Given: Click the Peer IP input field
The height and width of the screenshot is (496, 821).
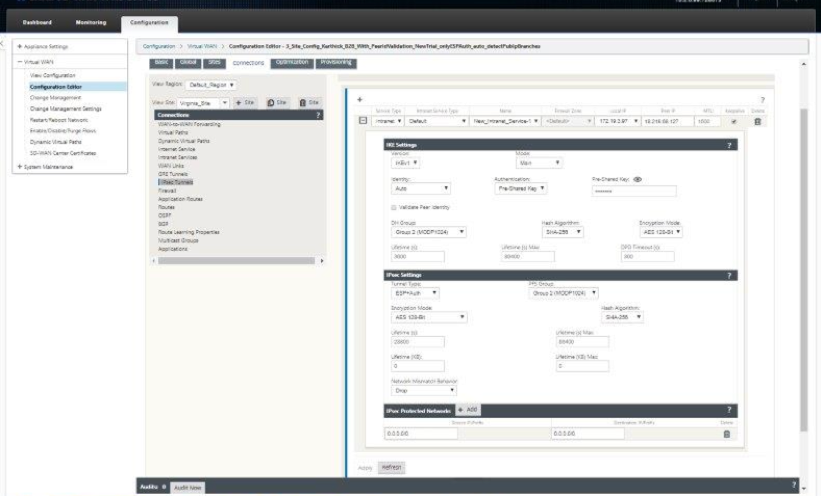Looking at the screenshot, I should coord(667,121).
